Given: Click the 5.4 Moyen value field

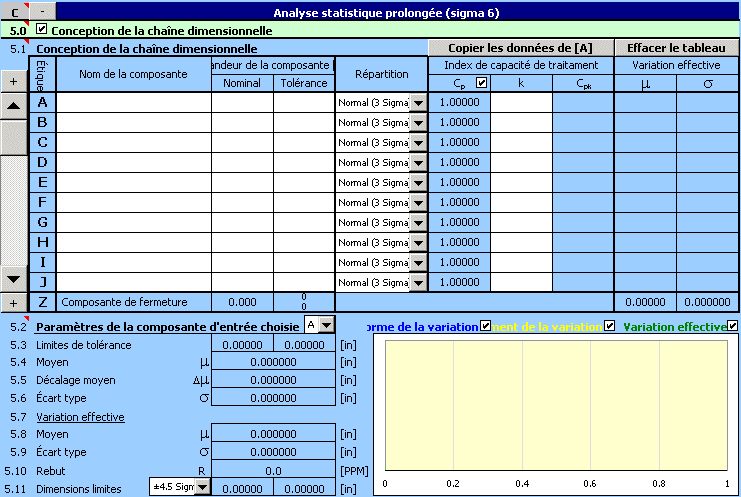Looking at the screenshot, I should [273, 362].
